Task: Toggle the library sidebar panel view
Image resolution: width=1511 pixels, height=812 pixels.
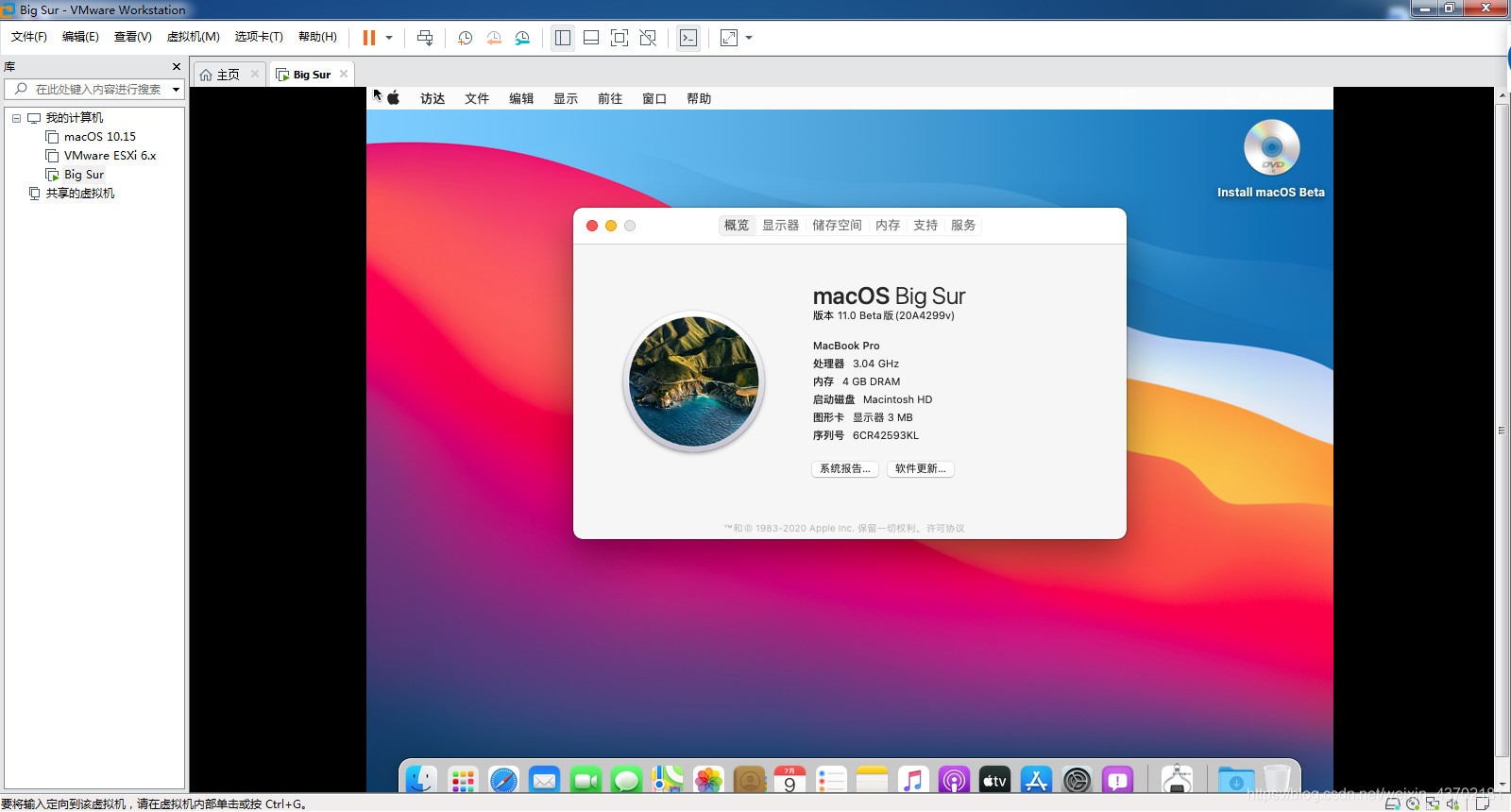Action: tap(563, 38)
